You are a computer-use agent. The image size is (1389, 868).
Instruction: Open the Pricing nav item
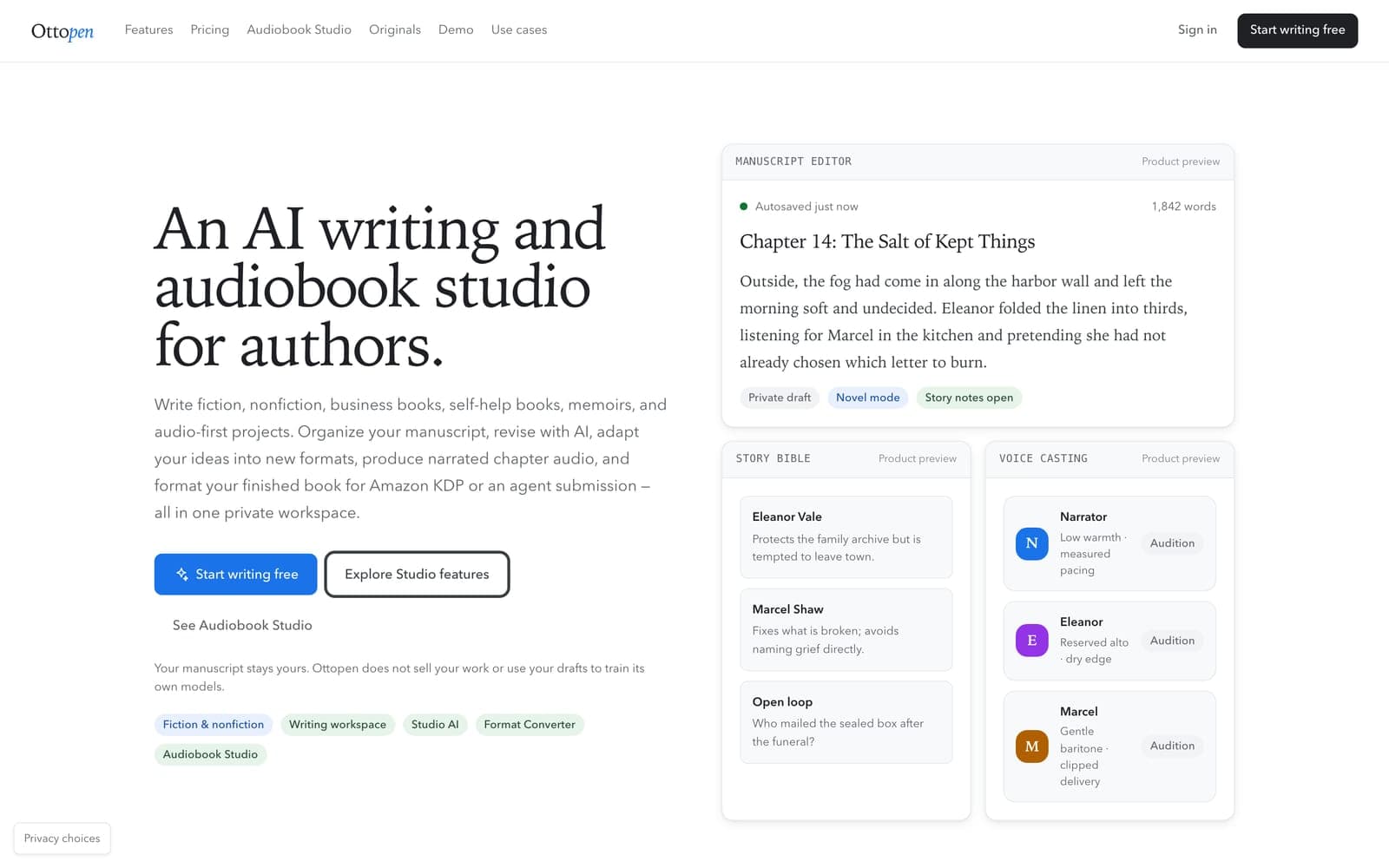pos(210,30)
